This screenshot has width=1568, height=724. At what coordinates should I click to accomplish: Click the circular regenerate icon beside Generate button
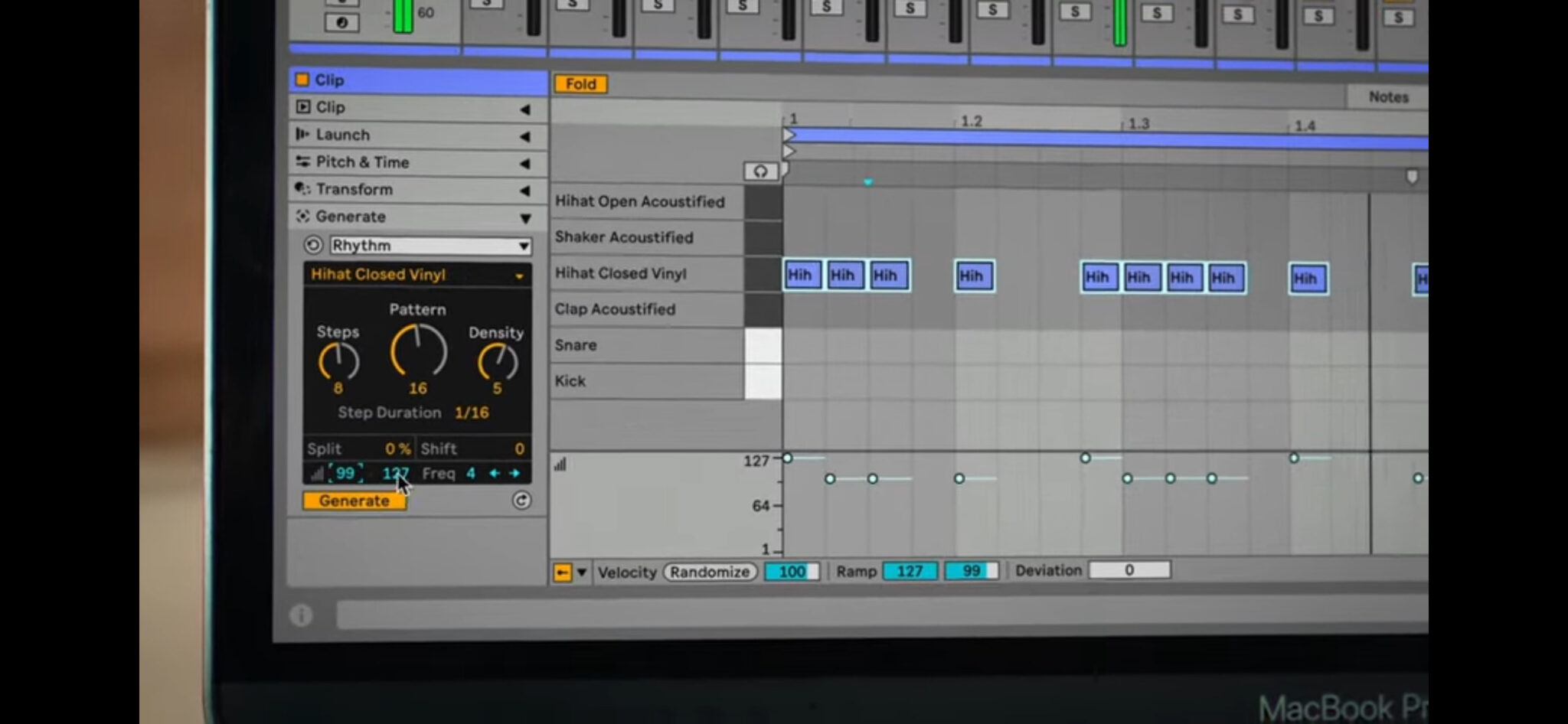(x=521, y=501)
